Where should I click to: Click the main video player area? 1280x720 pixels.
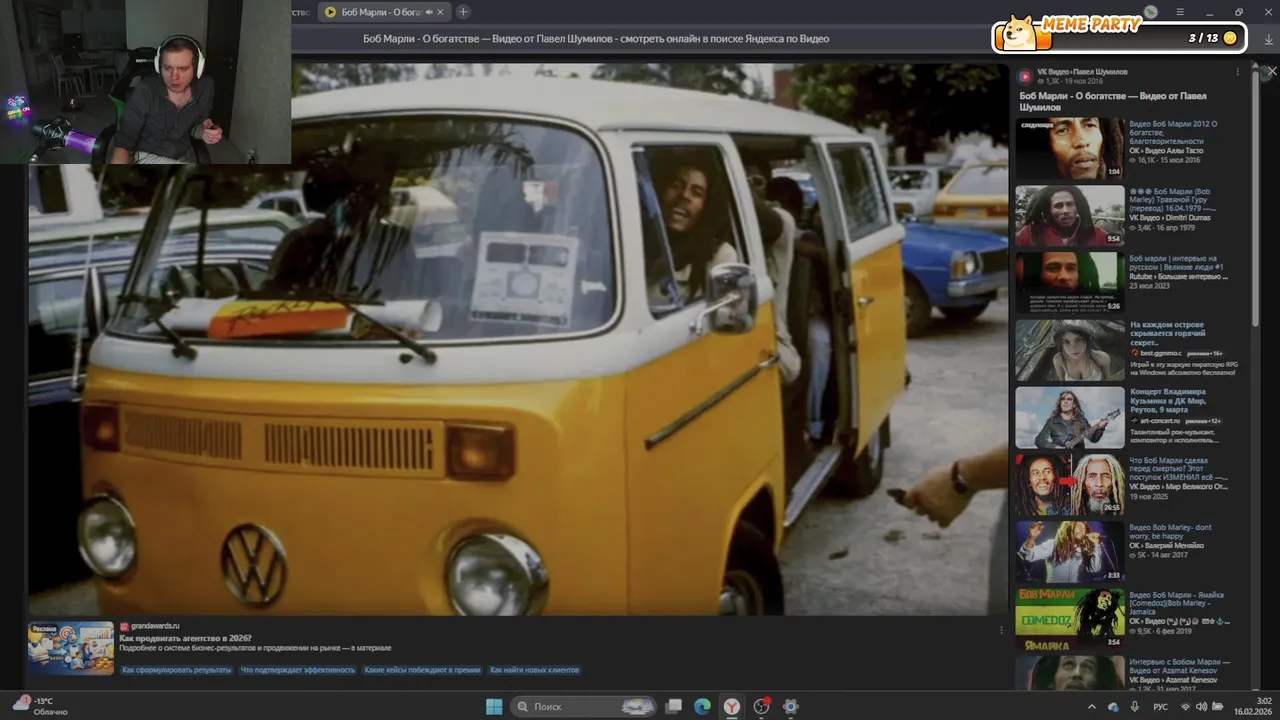click(518, 340)
